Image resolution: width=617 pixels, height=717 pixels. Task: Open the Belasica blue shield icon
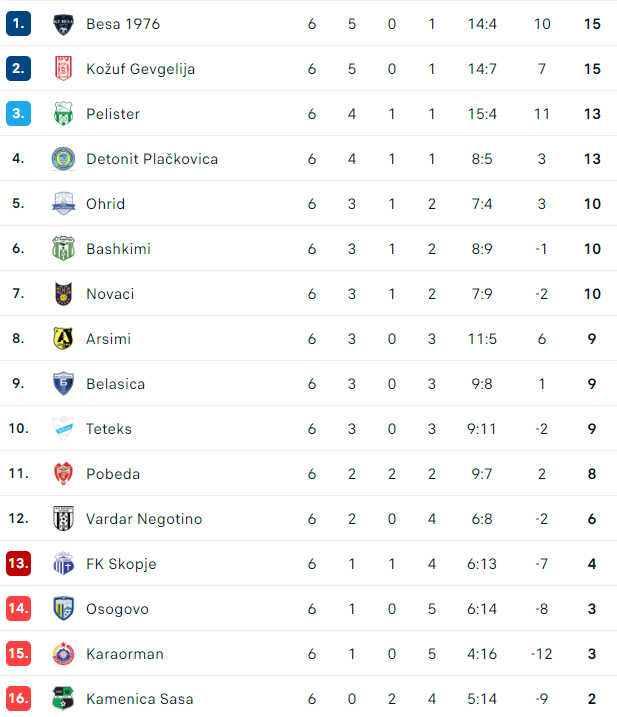click(x=63, y=384)
